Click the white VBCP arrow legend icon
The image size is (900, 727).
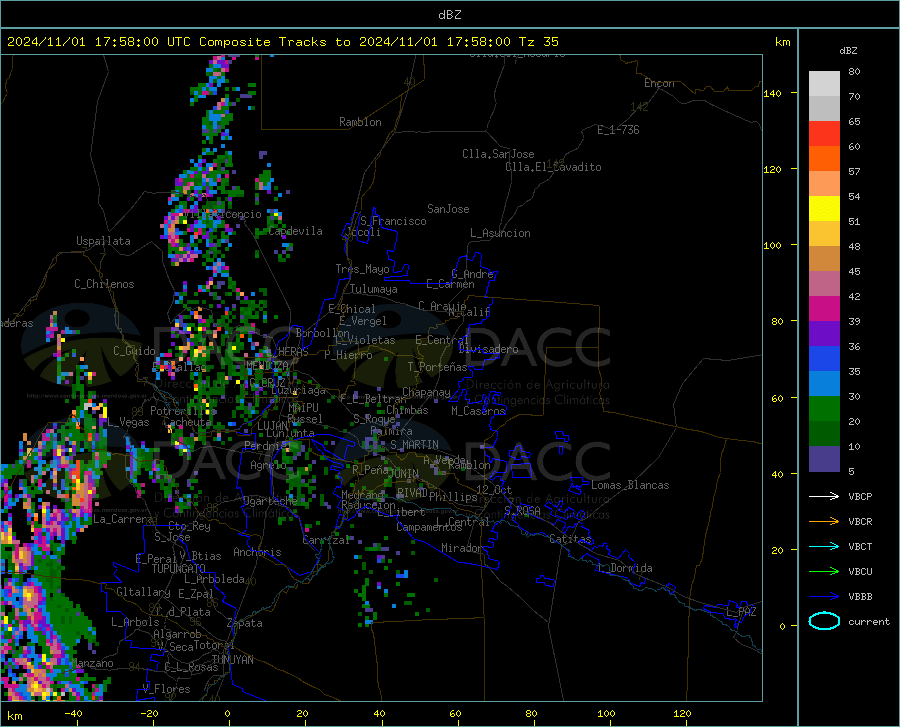point(824,496)
